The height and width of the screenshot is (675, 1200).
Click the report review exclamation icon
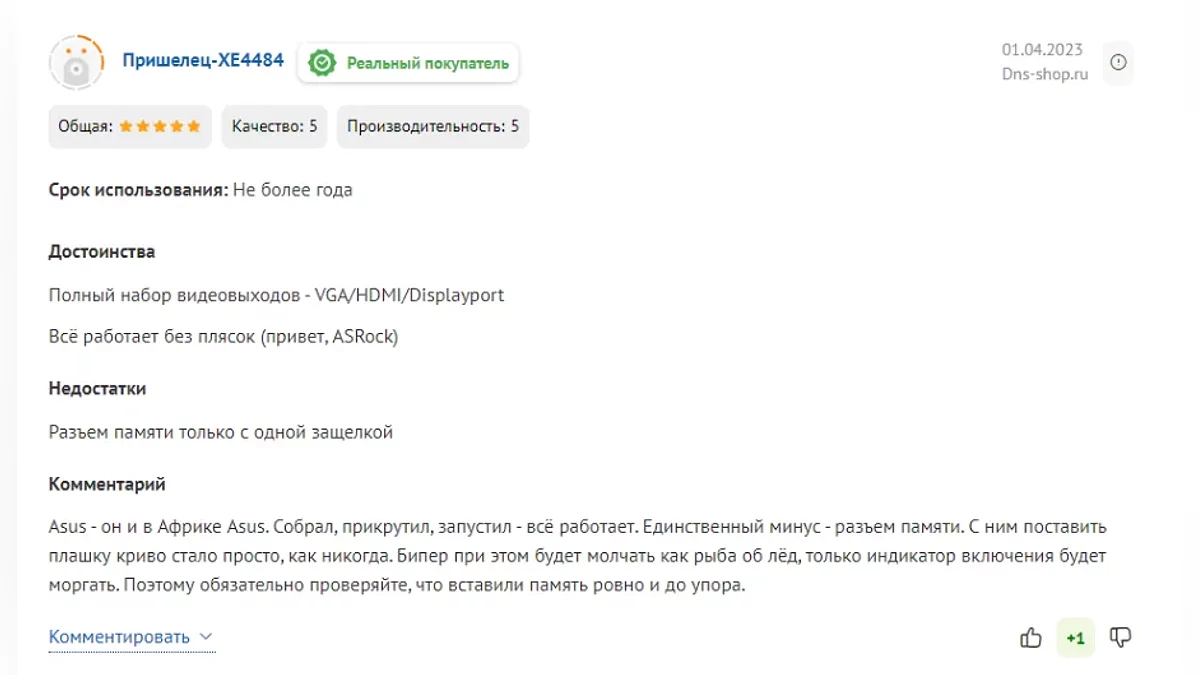tap(1118, 62)
